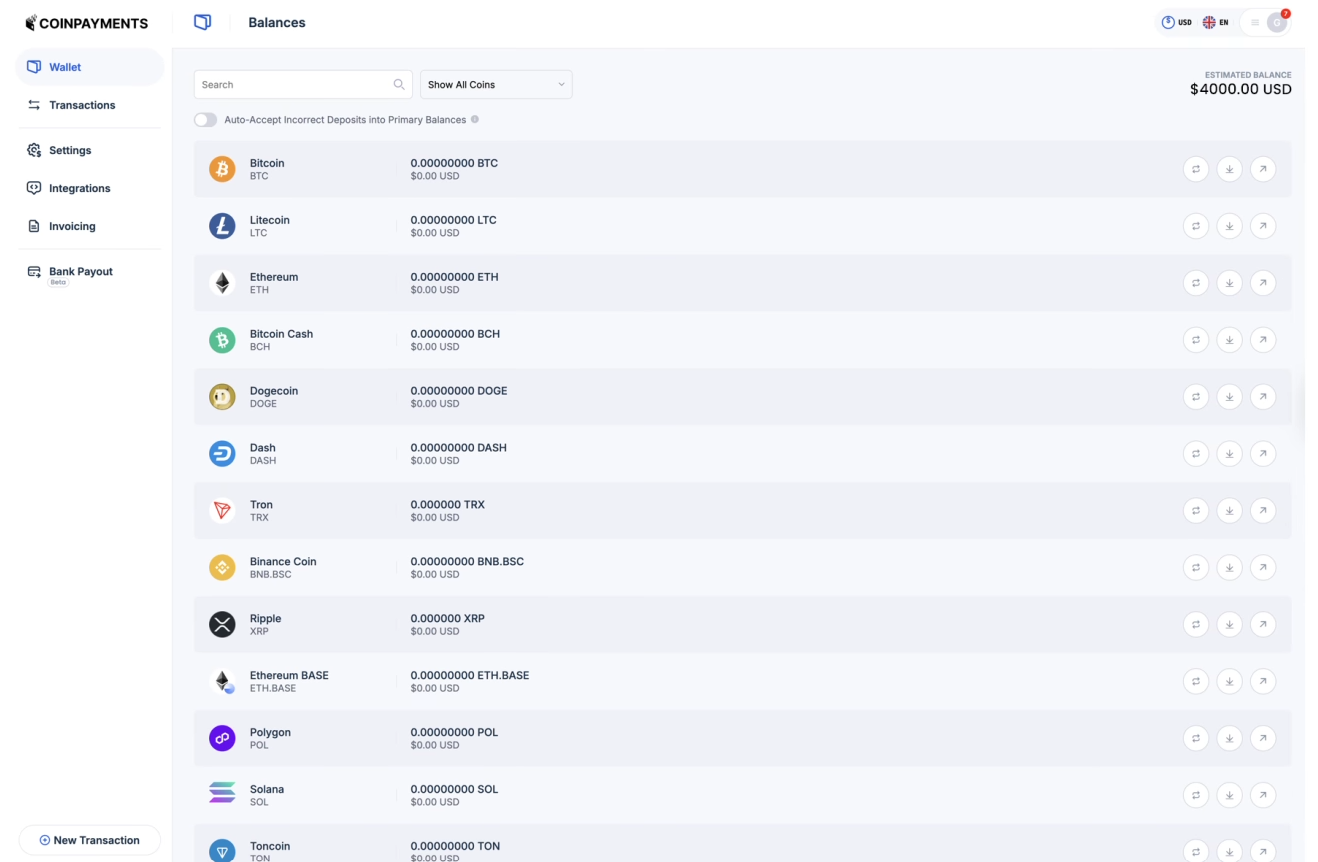Open Invoicing in the sidebar

coord(89,226)
